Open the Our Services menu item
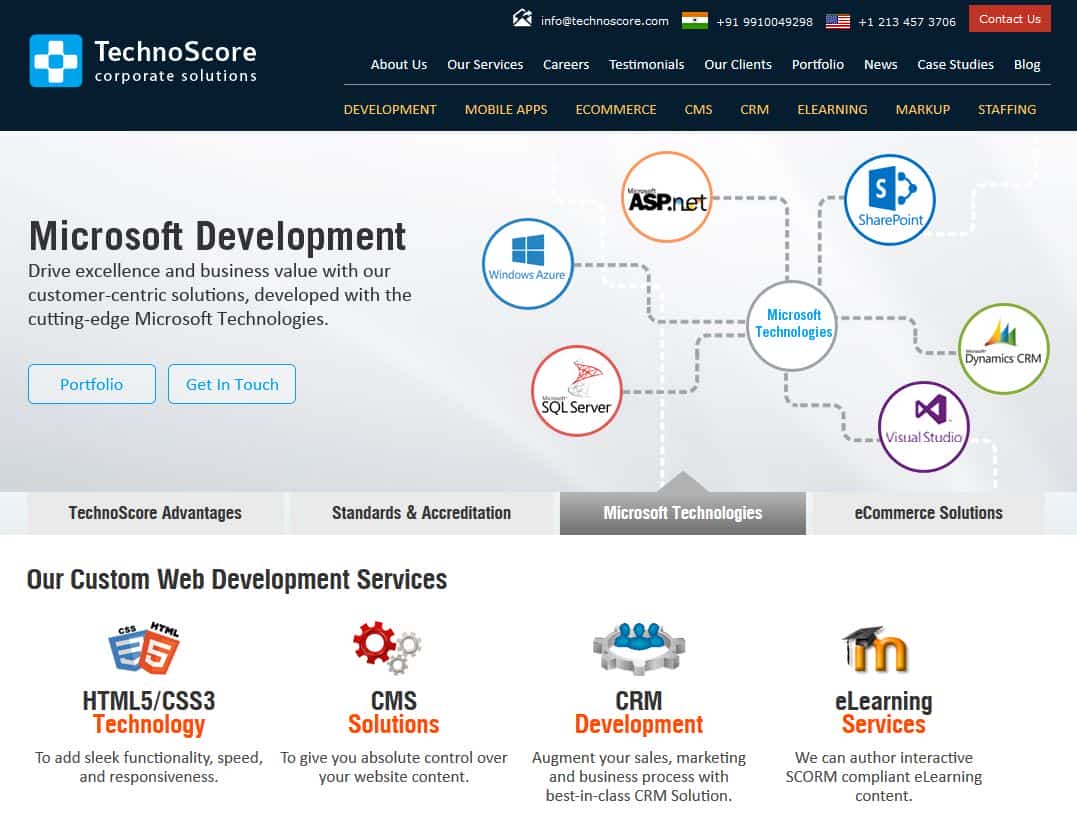The height and width of the screenshot is (824, 1077). [x=485, y=64]
